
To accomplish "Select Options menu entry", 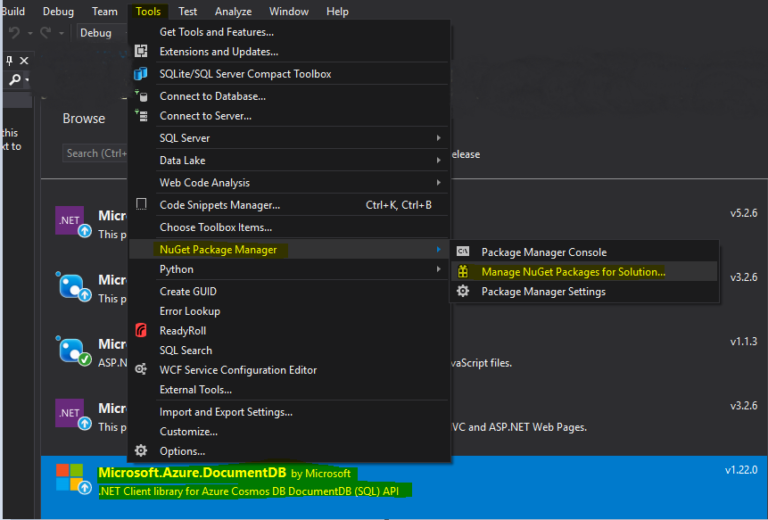I will [289, 451].
